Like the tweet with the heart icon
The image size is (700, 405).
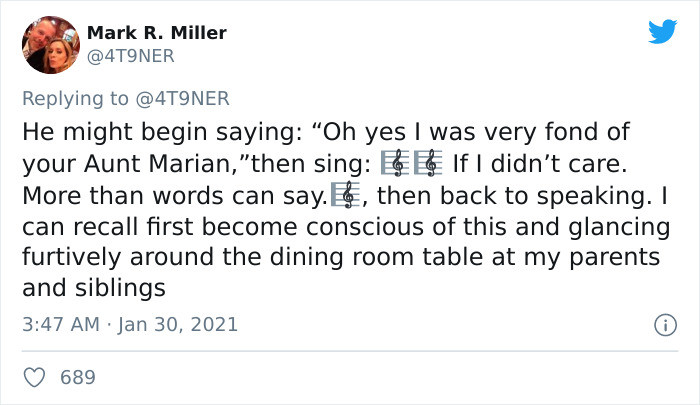click(x=34, y=377)
